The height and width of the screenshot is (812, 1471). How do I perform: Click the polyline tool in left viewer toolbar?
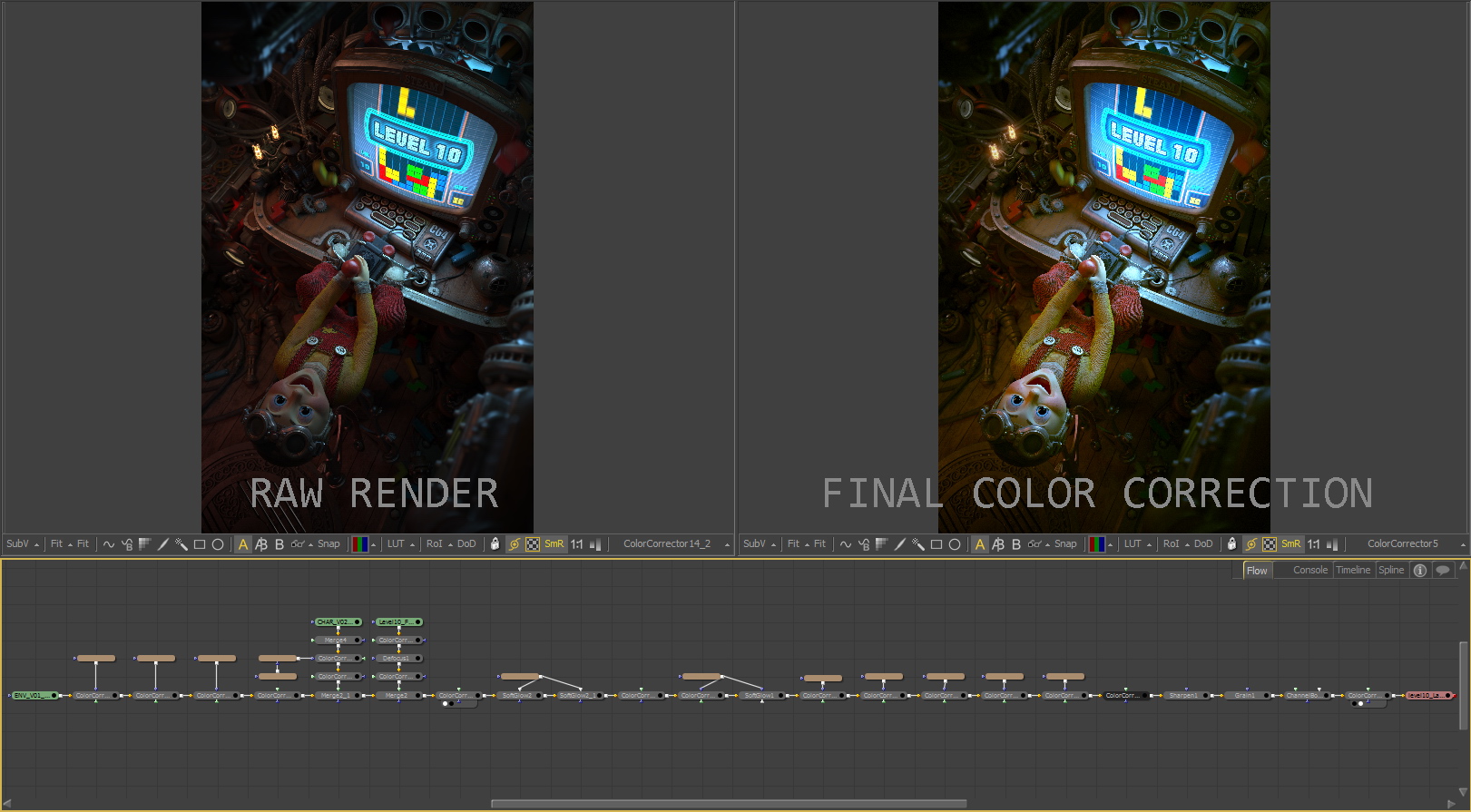(x=109, y=544)
